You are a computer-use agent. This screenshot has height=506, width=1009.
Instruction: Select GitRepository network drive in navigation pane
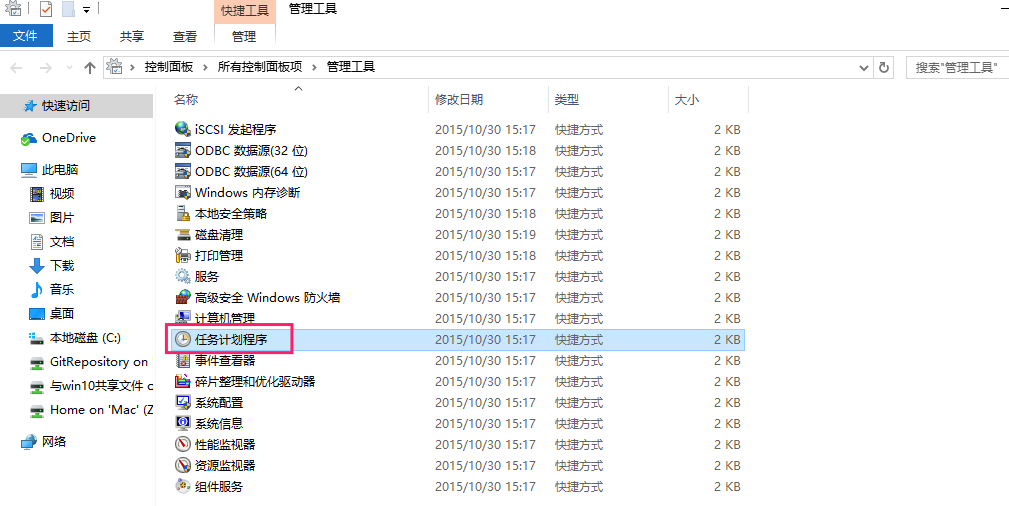click(x=99, y=362)
